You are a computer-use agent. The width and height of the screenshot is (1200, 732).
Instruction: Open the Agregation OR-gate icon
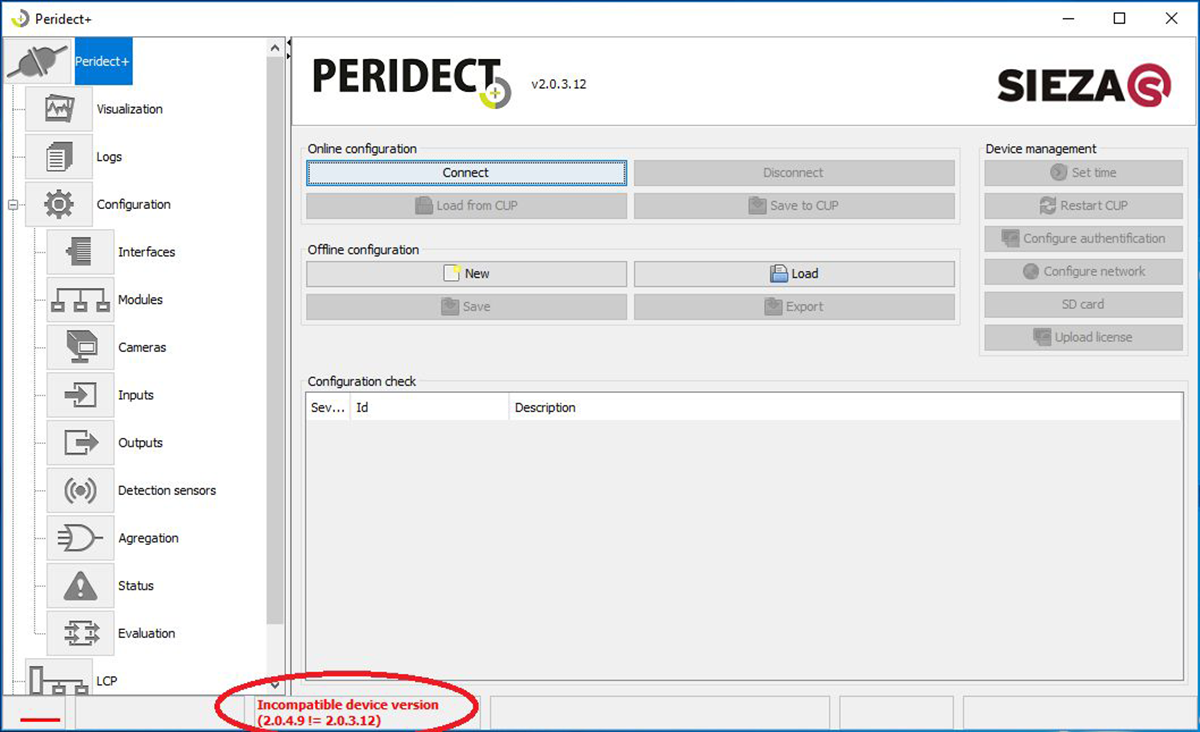80,538
